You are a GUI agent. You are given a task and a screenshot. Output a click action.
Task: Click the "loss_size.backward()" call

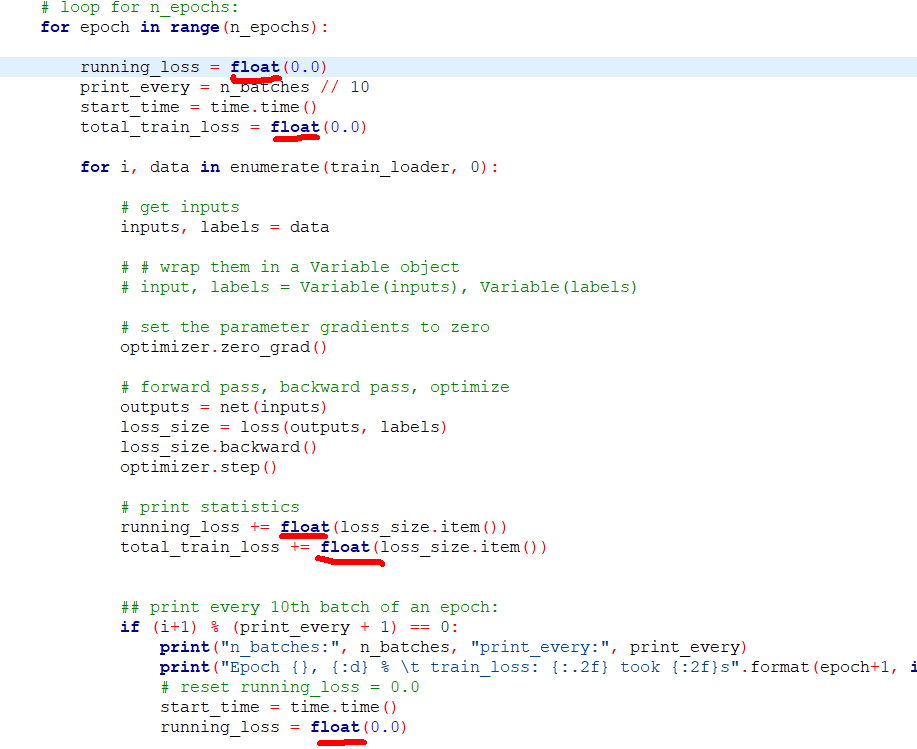(x=218, y=447)
